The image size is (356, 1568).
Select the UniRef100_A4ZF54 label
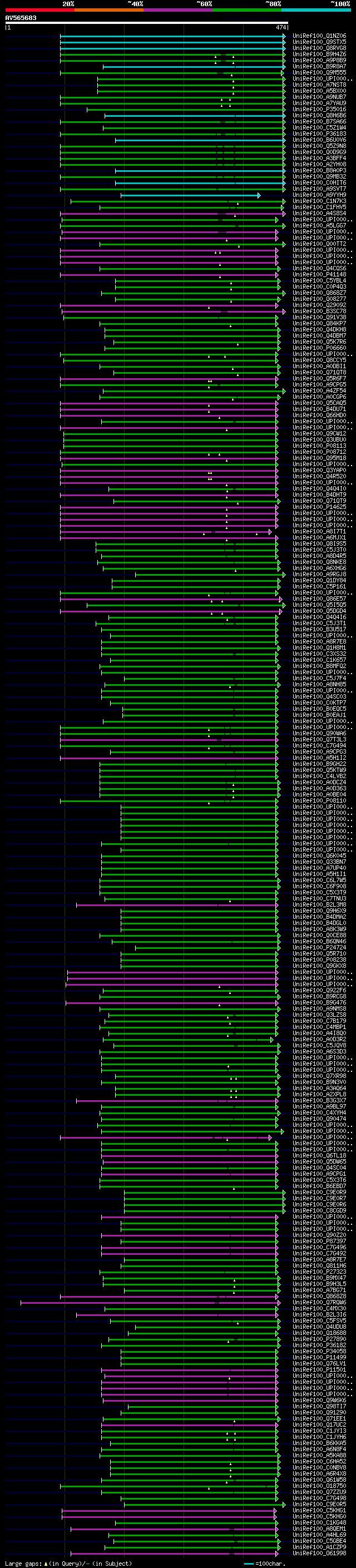(x=319, y=391)
